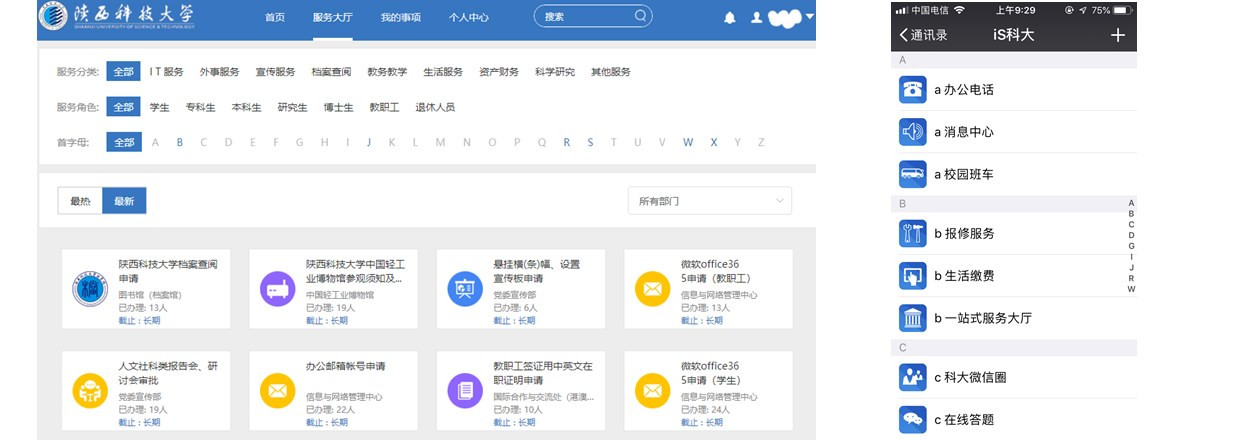Tap the c在线答题 chat icon
Viewport: 1244px width, 440px height.
point(912,420)
